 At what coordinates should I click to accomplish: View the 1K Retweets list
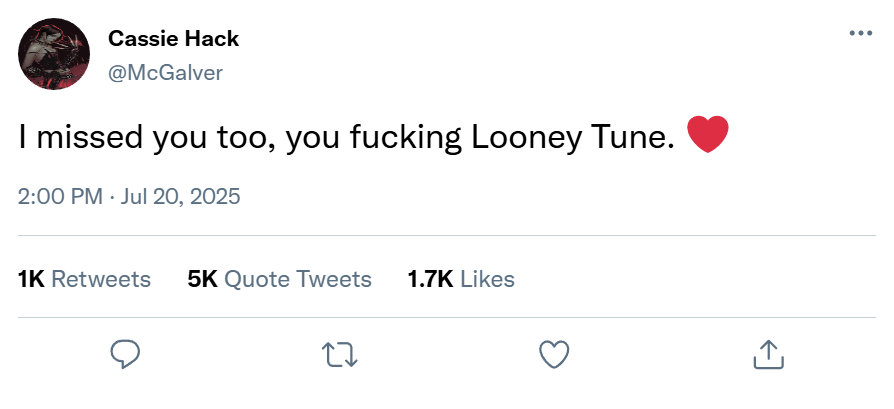(x=85, y=279)
